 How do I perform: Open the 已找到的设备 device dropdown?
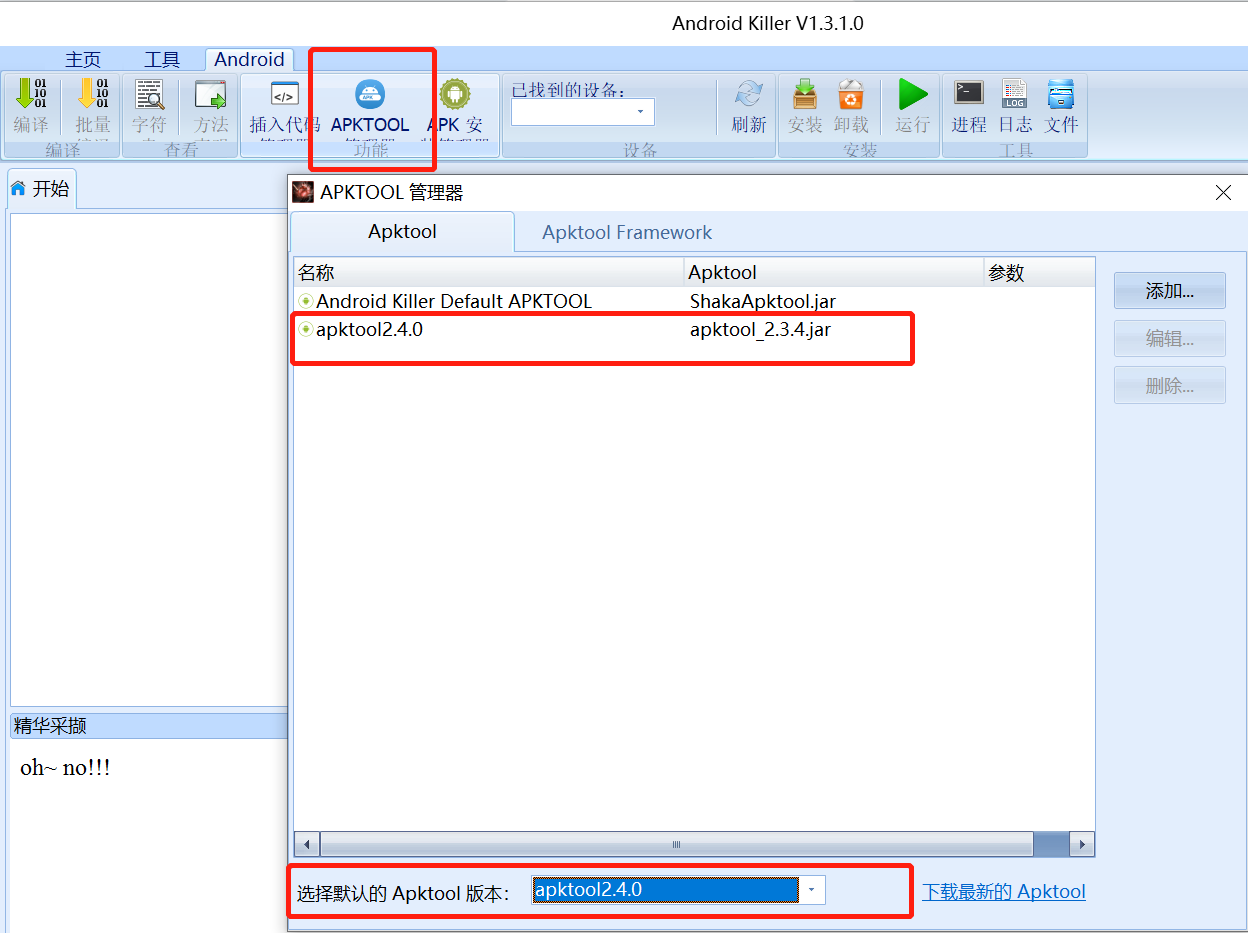click(x=641, y=112)
